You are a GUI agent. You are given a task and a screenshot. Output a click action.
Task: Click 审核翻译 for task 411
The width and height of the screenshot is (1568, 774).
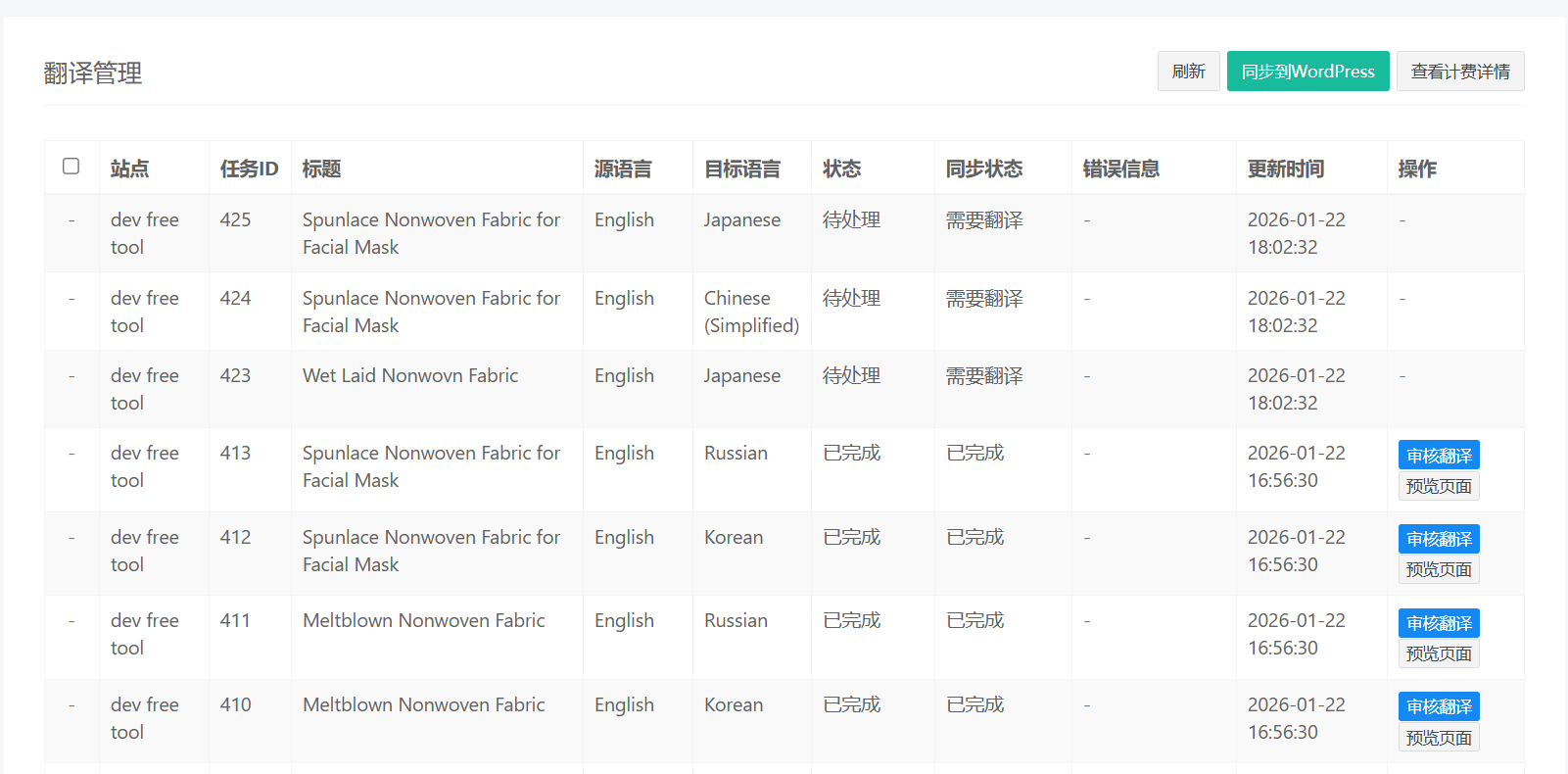(x=1438, y=623)
